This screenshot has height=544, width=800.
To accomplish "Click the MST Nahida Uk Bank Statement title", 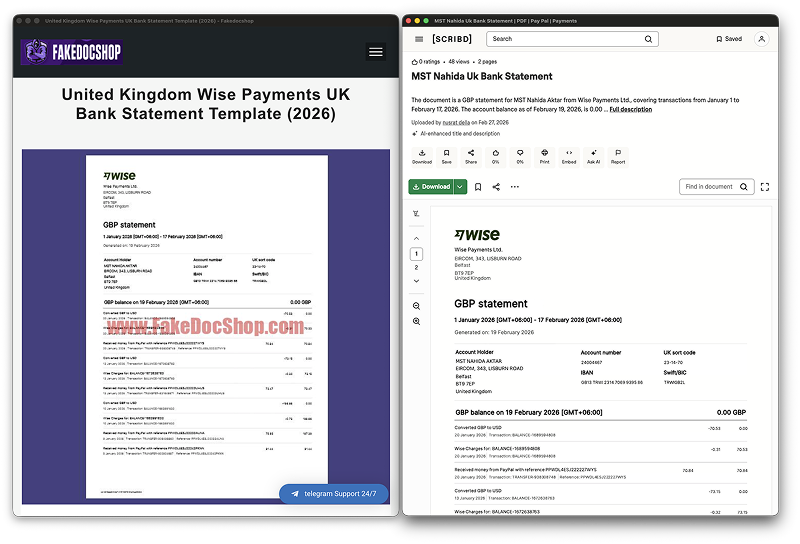I will coord(482,77).
